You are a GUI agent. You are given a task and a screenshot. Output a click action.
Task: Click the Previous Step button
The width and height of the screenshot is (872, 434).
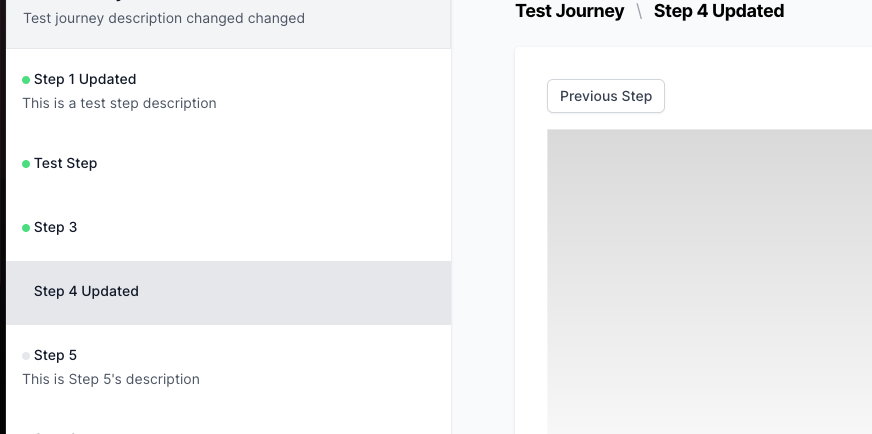606,96
